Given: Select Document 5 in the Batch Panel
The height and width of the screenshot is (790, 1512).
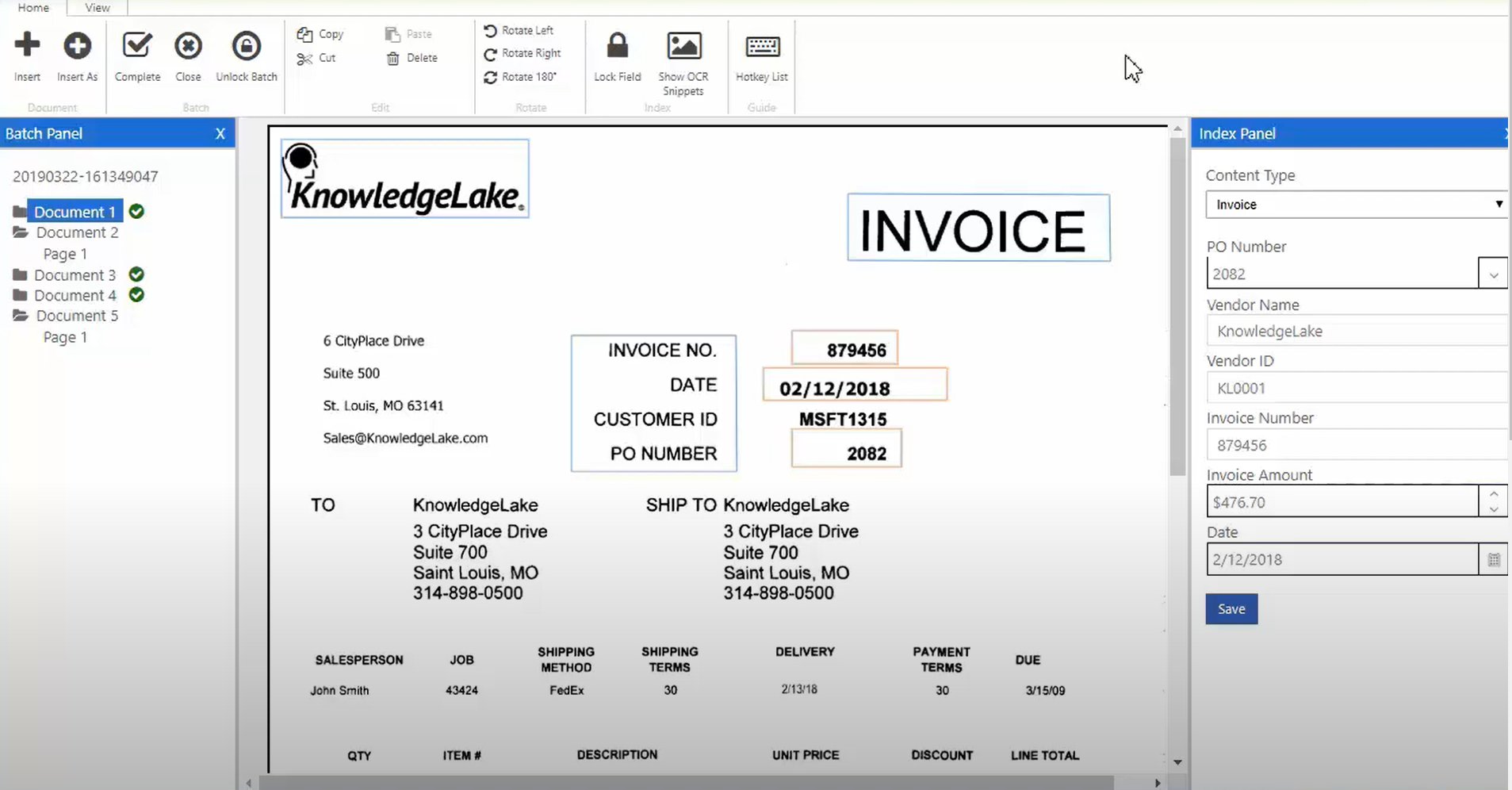Looking at the screenshot, I should pos(75,315).
